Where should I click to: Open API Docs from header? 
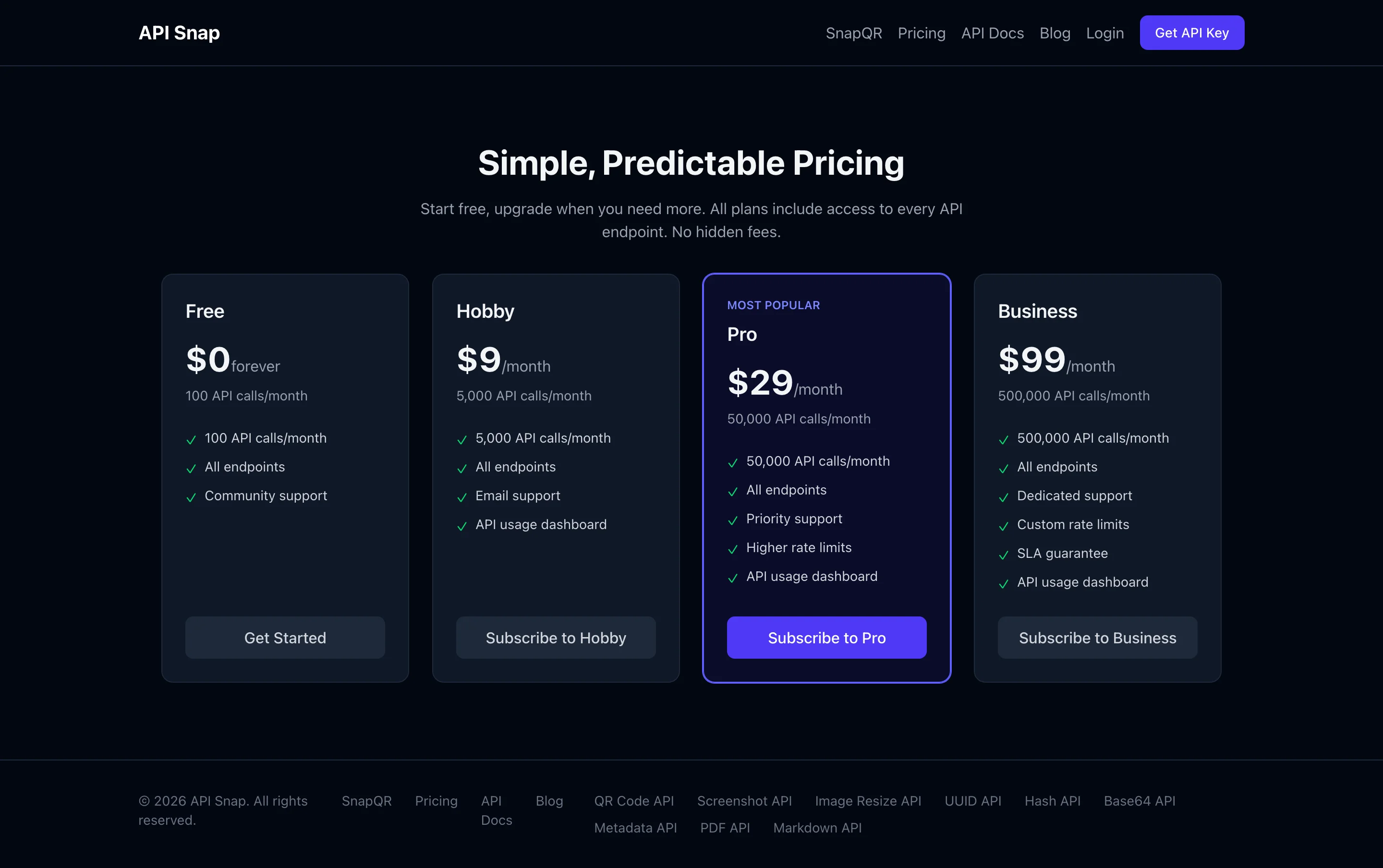click(993, 33)
